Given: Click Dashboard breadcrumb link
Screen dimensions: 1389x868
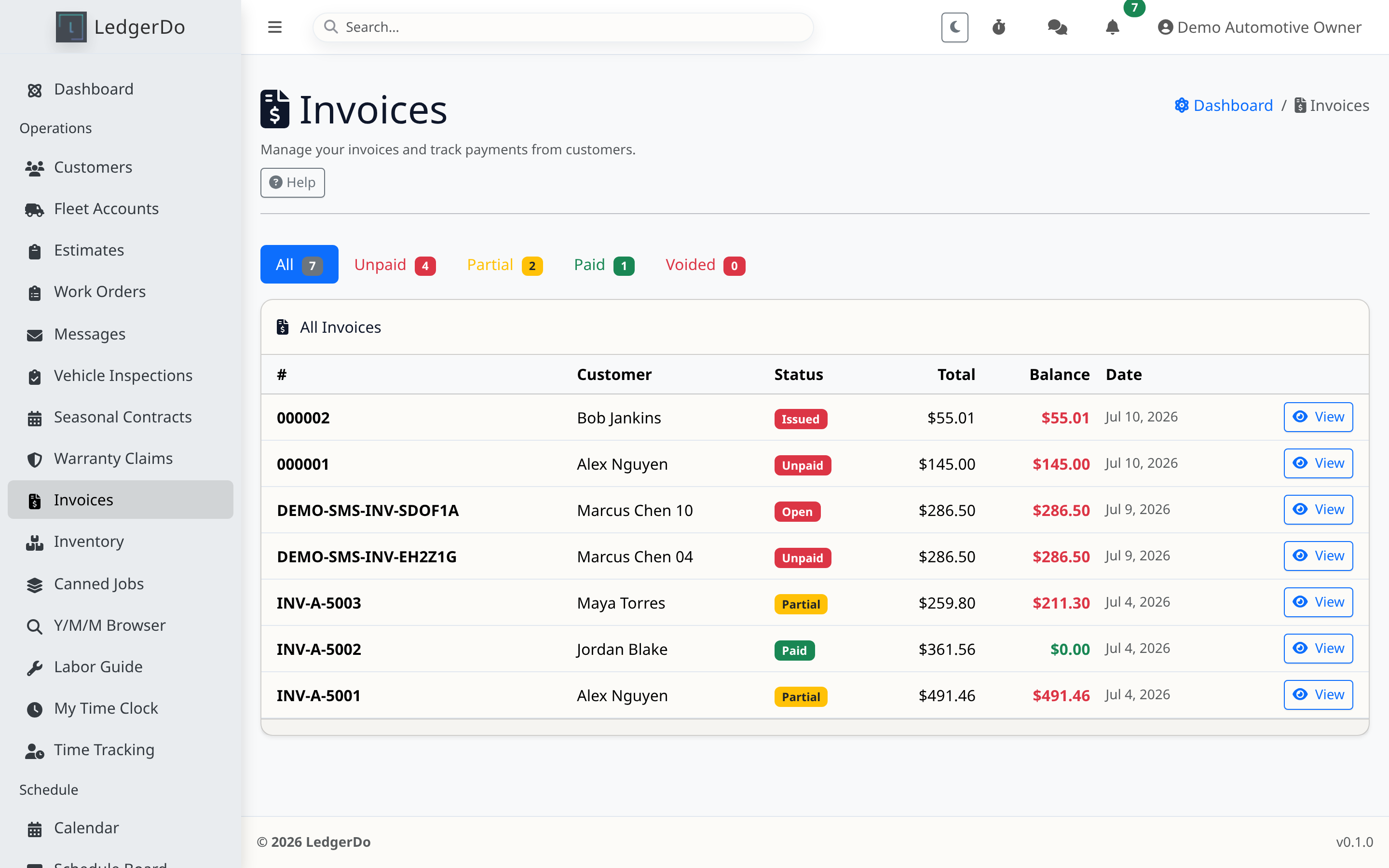Looking at the screenshot, I should point(1224,106).
